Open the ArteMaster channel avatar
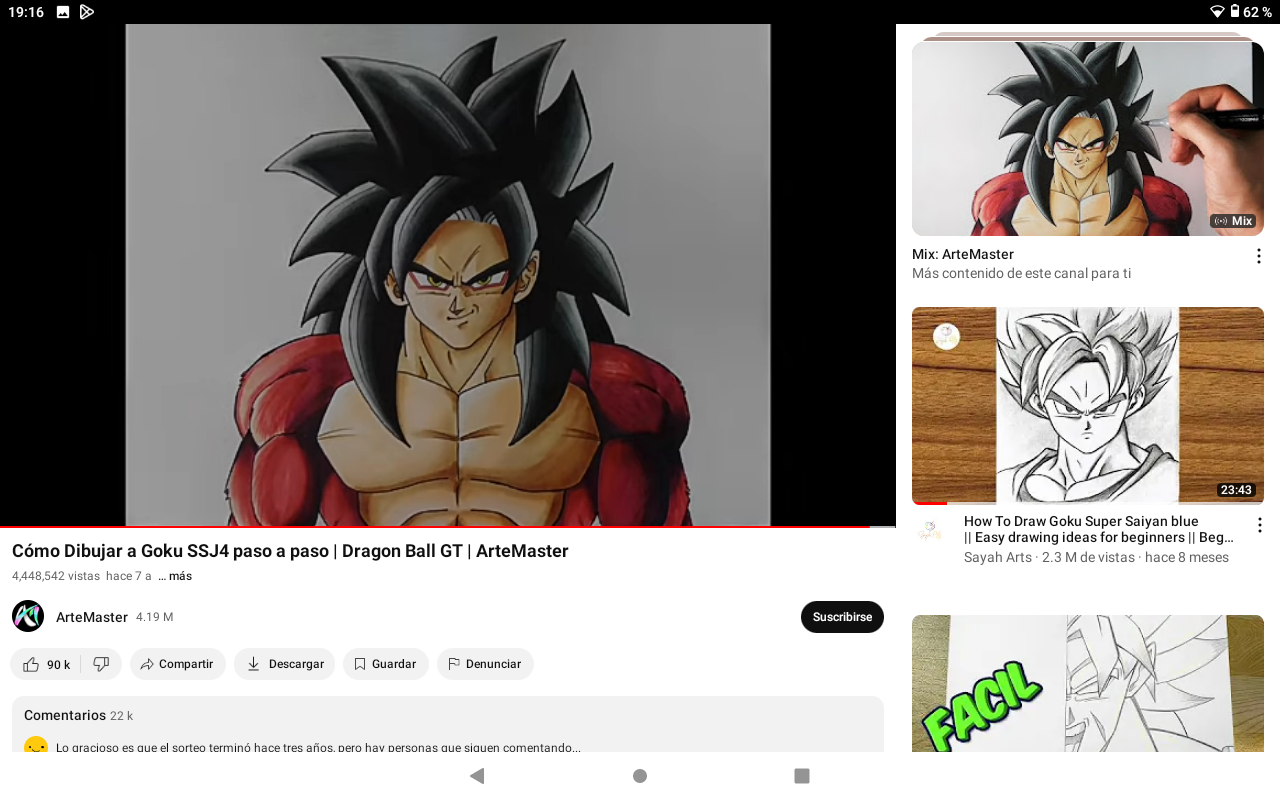1280x800 pixels. coord(28,616)
